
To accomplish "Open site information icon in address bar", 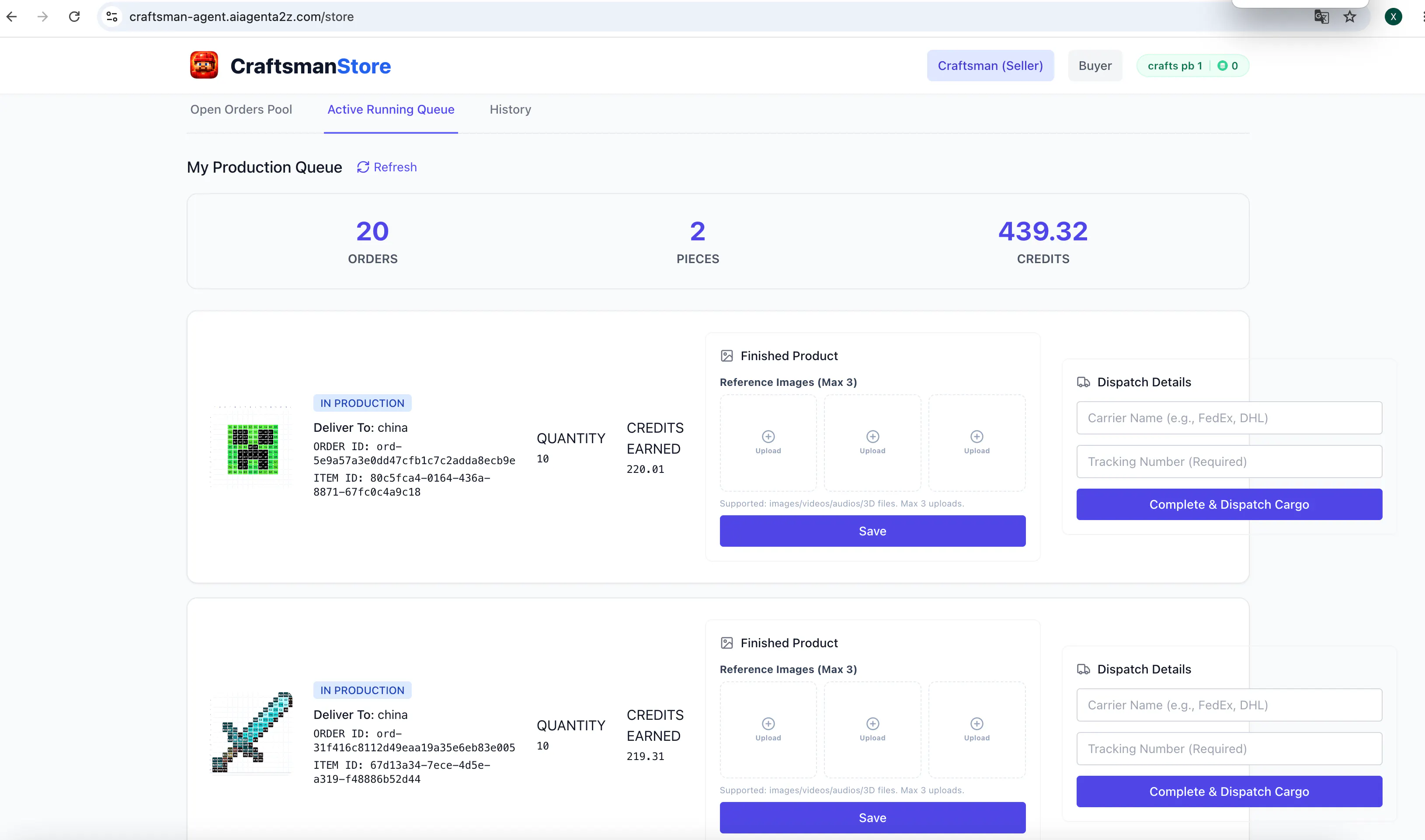I will click(112, 17).
